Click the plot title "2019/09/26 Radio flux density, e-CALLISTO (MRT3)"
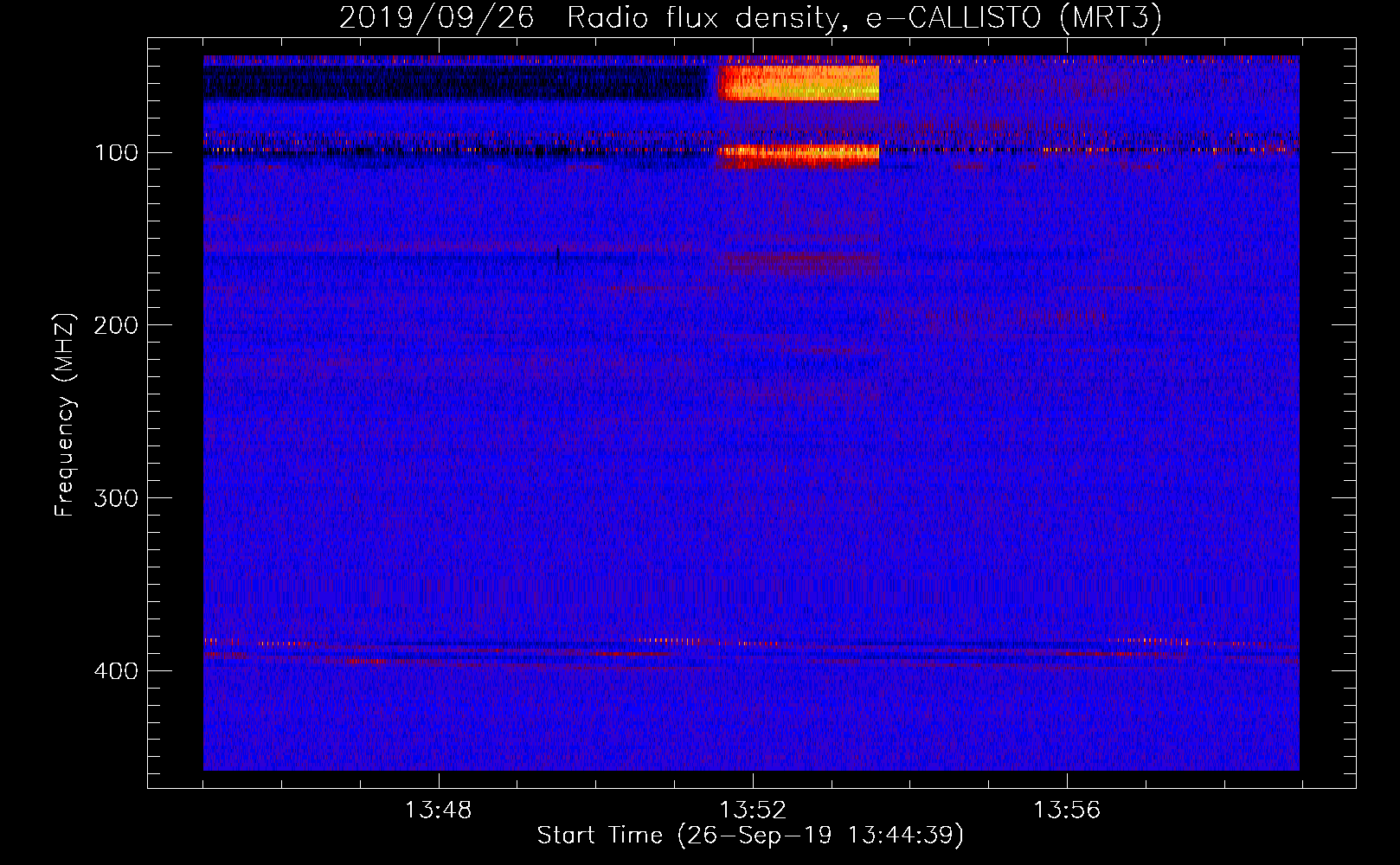The height and width of the screenshot is (865, 1400). click(x=750, y=17)
